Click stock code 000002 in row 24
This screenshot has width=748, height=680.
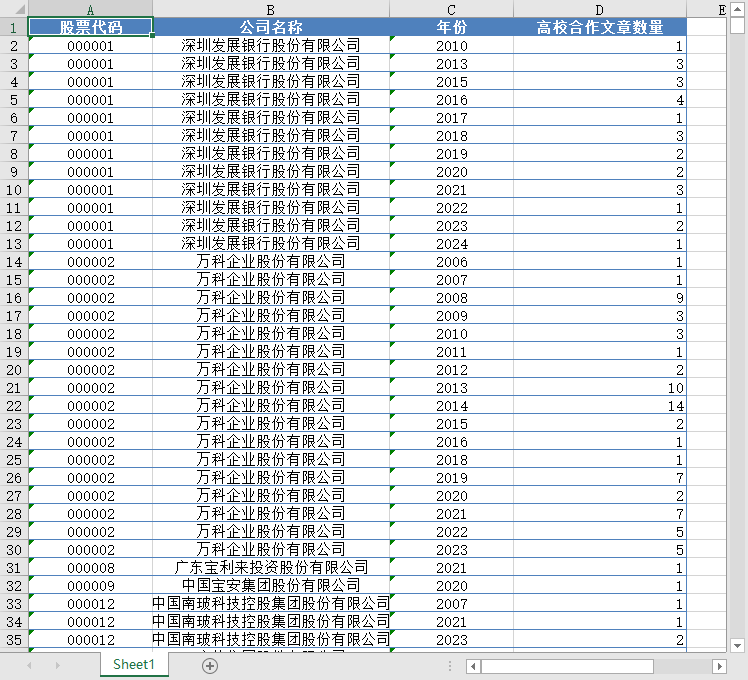(x=91, y=442)
